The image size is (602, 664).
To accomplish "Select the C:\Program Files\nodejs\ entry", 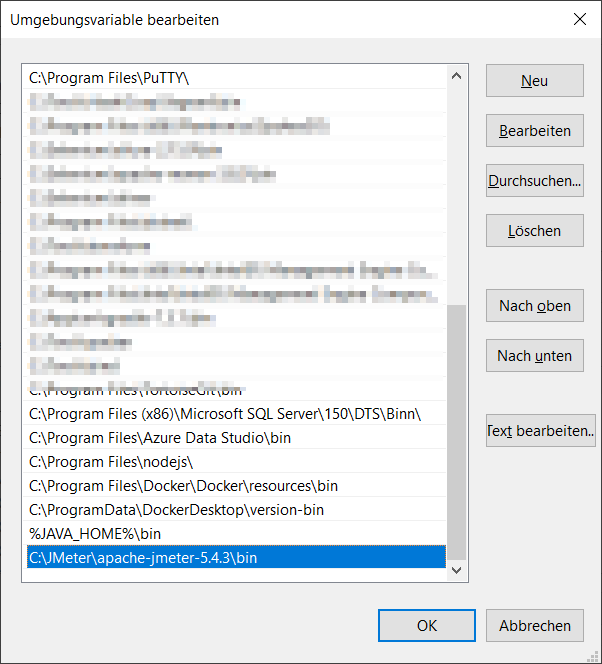I will [110, 461].
